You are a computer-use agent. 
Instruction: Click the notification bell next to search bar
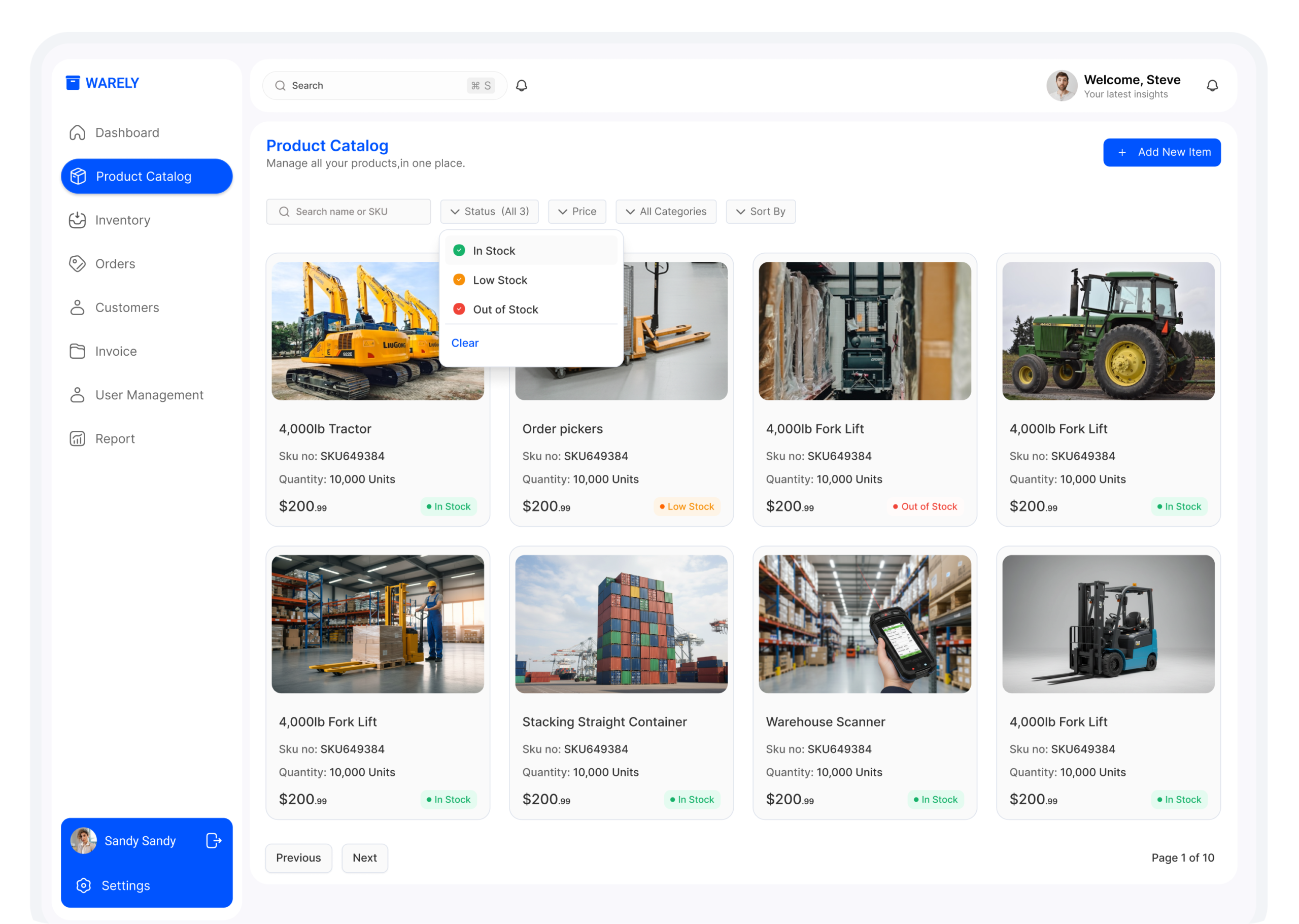tap(521, 85)
